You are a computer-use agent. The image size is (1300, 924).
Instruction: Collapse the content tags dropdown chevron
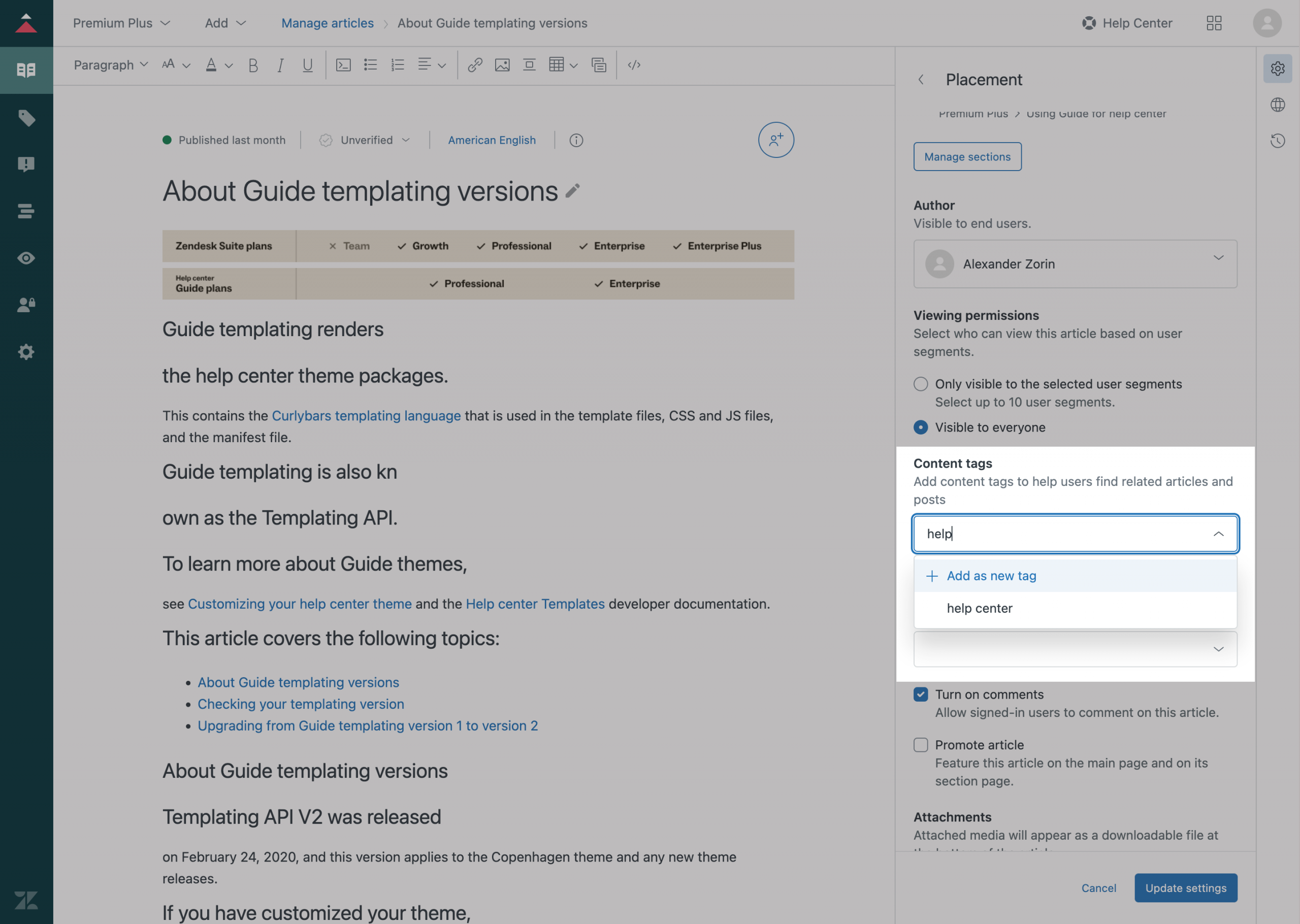coord(1218,534)
